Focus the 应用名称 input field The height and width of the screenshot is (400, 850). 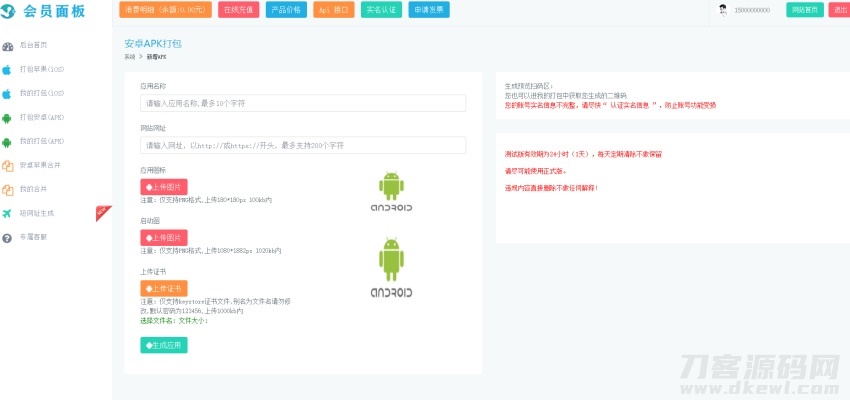pos(303,103)
